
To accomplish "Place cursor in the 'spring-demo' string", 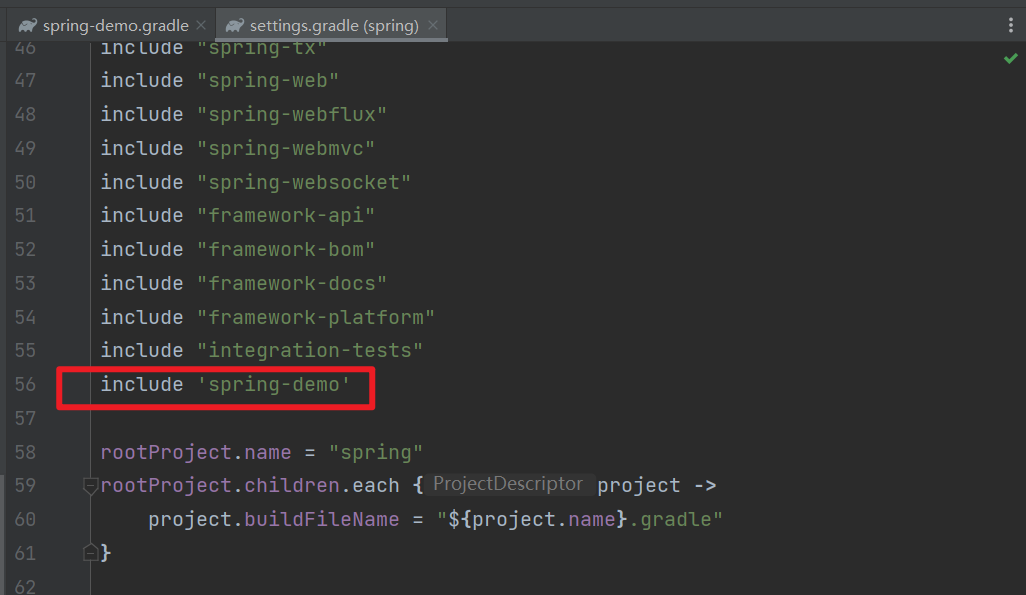I will (274, 385).
